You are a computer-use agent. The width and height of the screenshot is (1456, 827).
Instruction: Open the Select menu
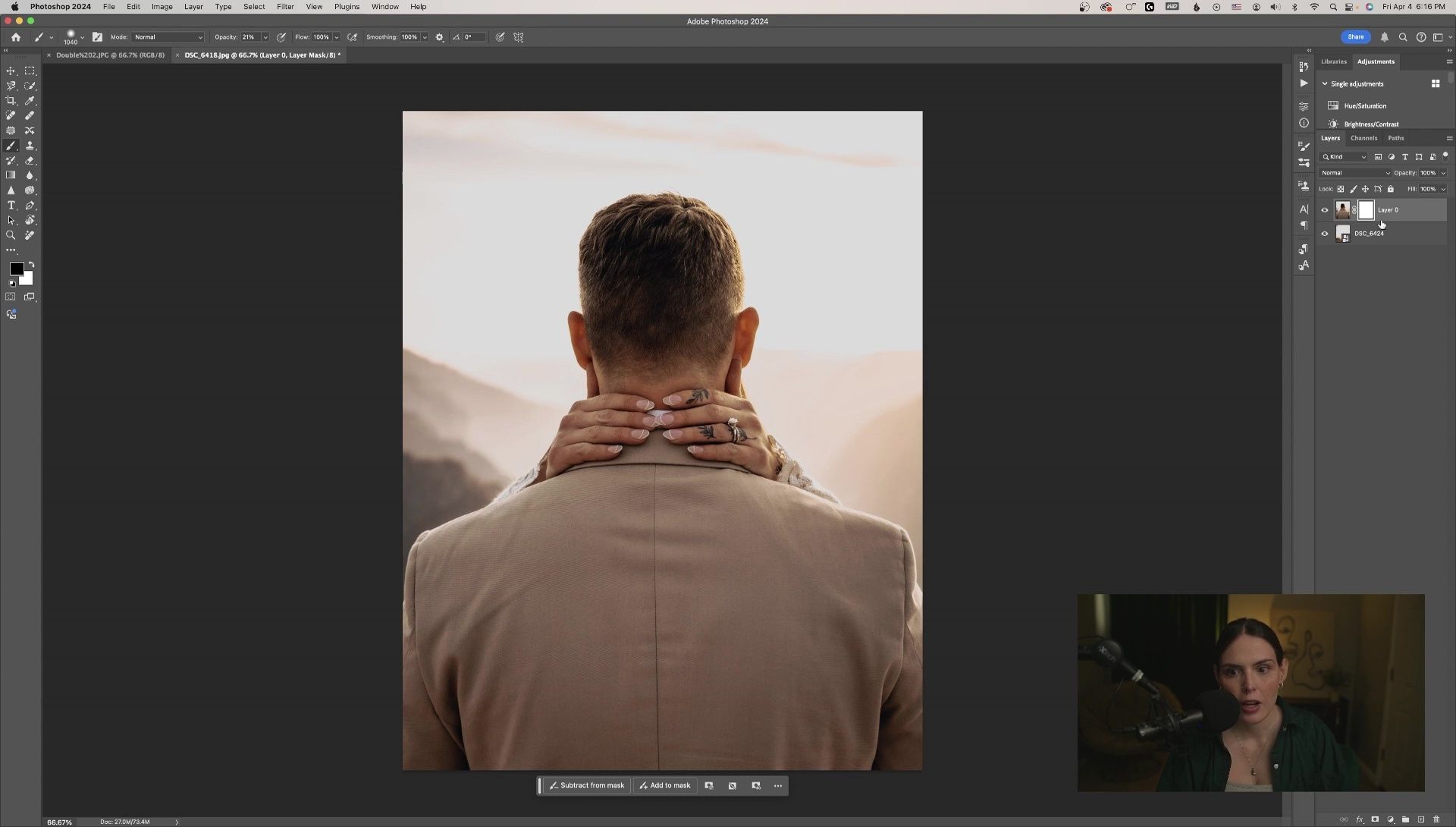[x=254, y=7]
